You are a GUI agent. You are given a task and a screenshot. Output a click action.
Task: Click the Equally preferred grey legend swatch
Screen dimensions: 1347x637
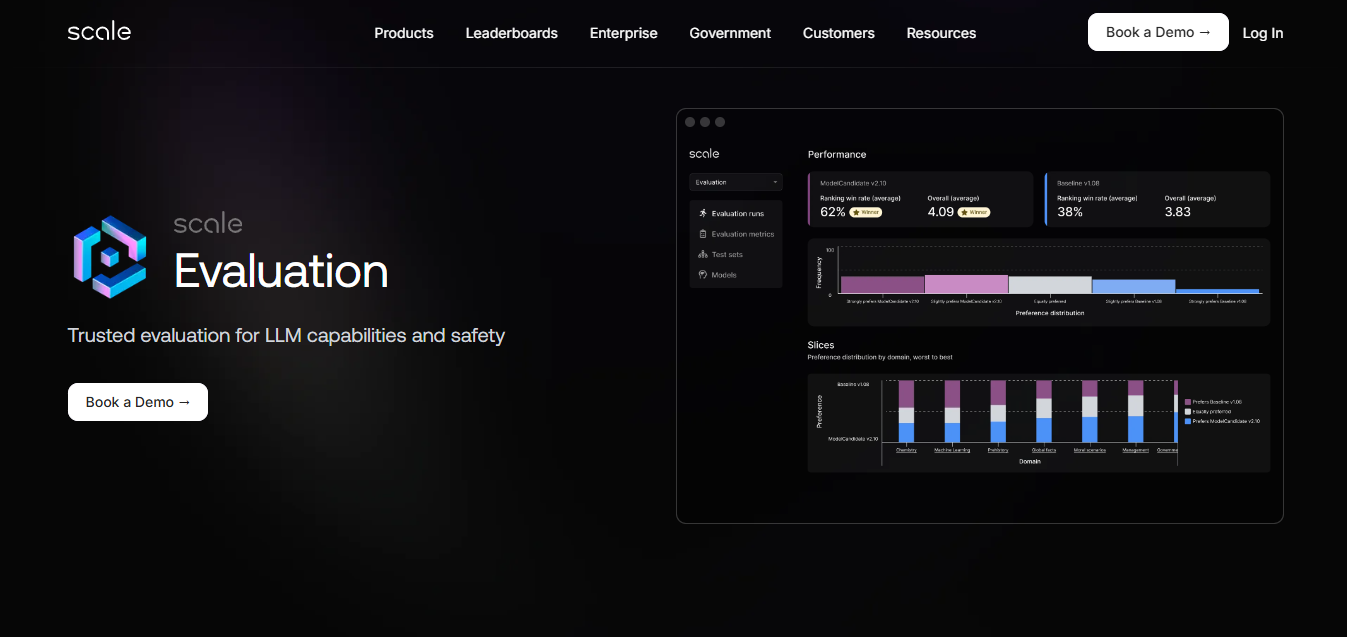click(1188, 411)
